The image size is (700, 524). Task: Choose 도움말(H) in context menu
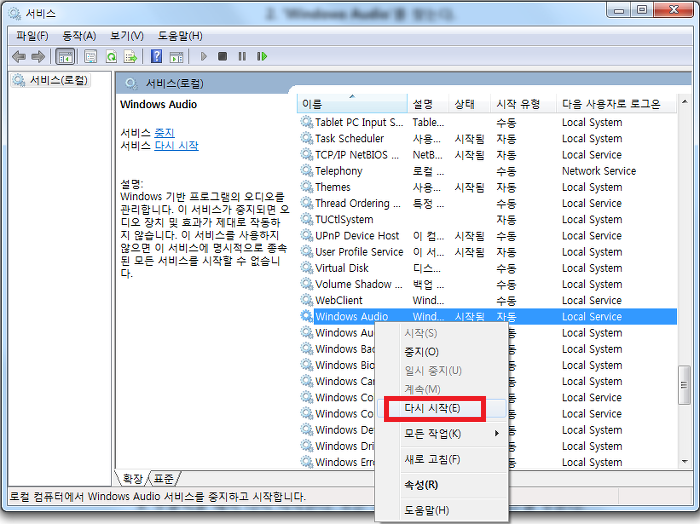pyautogui.click(x=441, y=510)
